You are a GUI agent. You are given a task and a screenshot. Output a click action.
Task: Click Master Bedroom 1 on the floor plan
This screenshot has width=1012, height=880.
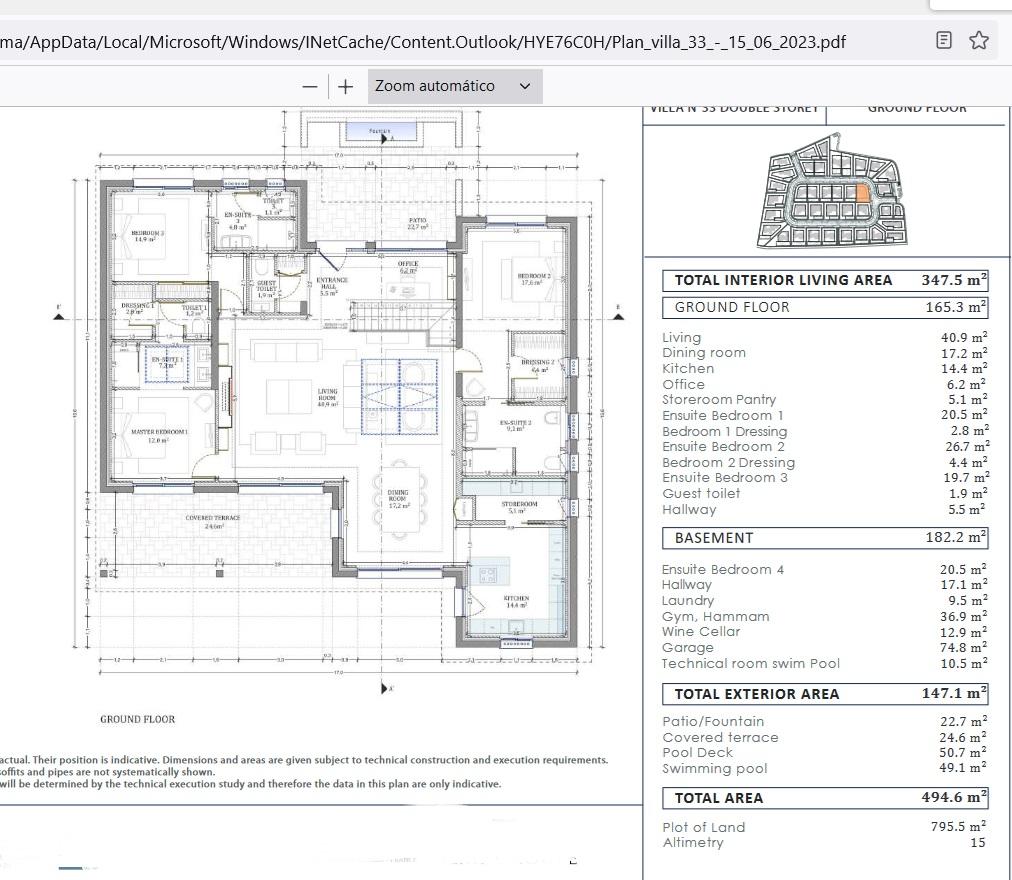point(160,435)
